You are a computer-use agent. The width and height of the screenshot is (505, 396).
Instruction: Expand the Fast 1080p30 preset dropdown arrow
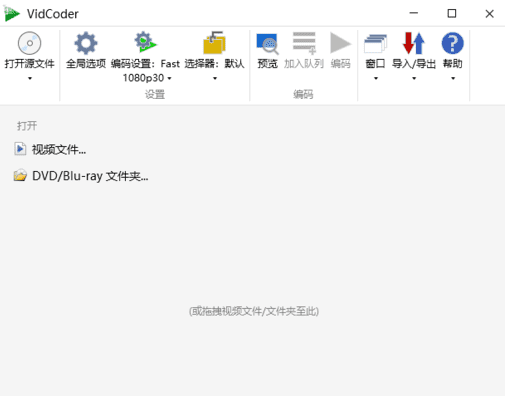[169, 78]
